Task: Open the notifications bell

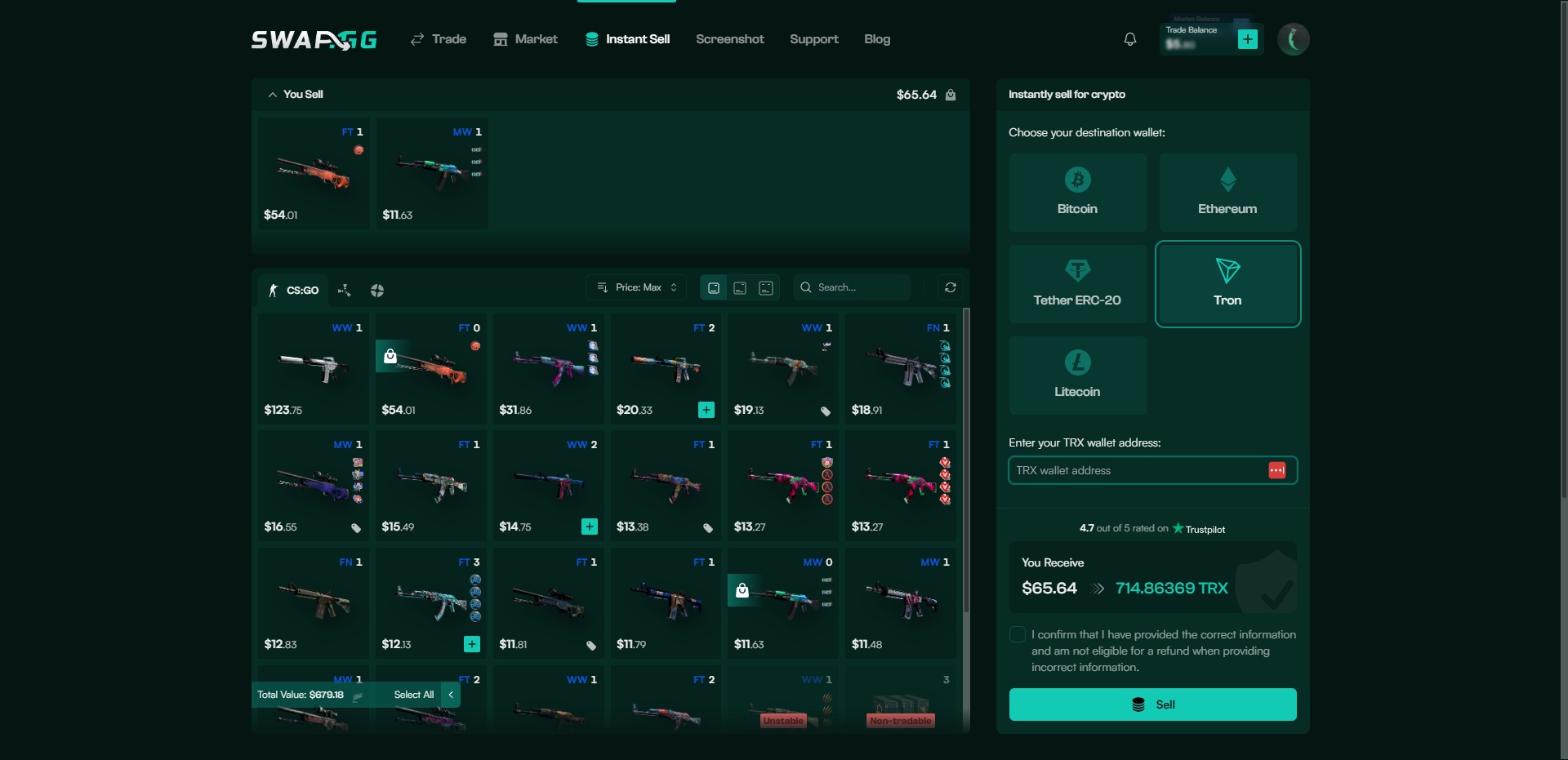Action: tap(1130, 39)
